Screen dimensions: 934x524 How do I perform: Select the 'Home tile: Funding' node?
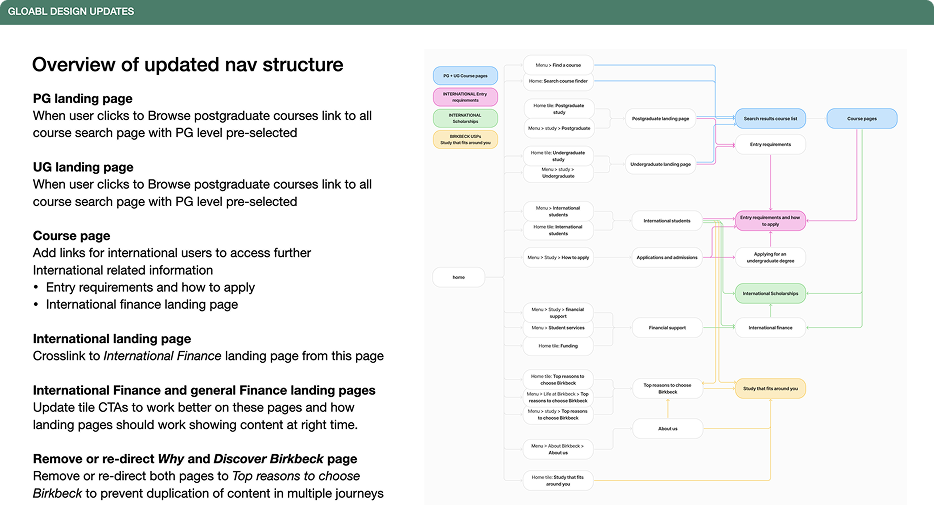[558, 346]
